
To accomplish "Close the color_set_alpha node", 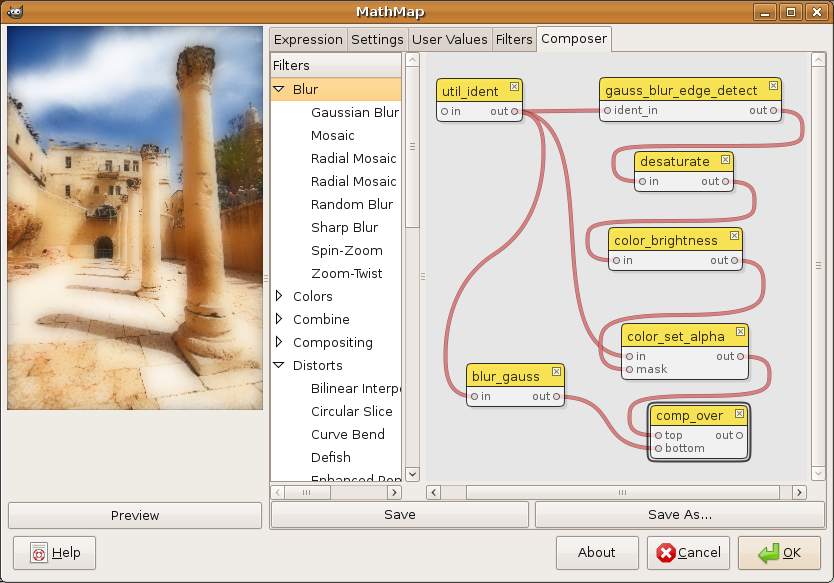I will (740, 331).
